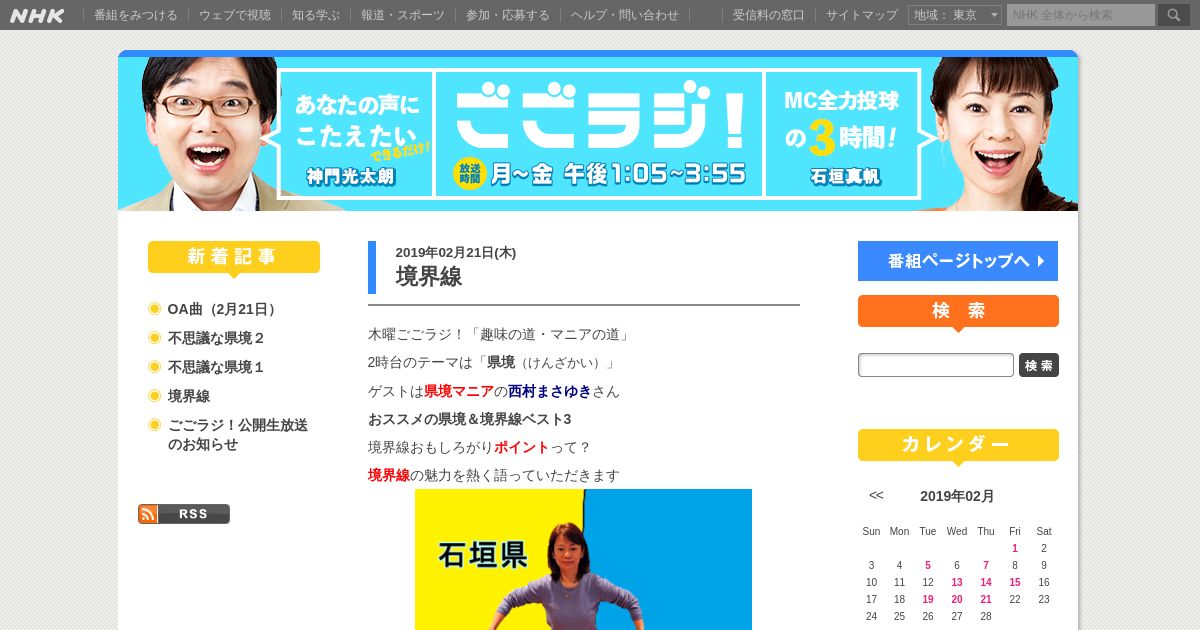Open the 知る学ぶ menu
This screenshot has width=1200, height=630.
316,15
